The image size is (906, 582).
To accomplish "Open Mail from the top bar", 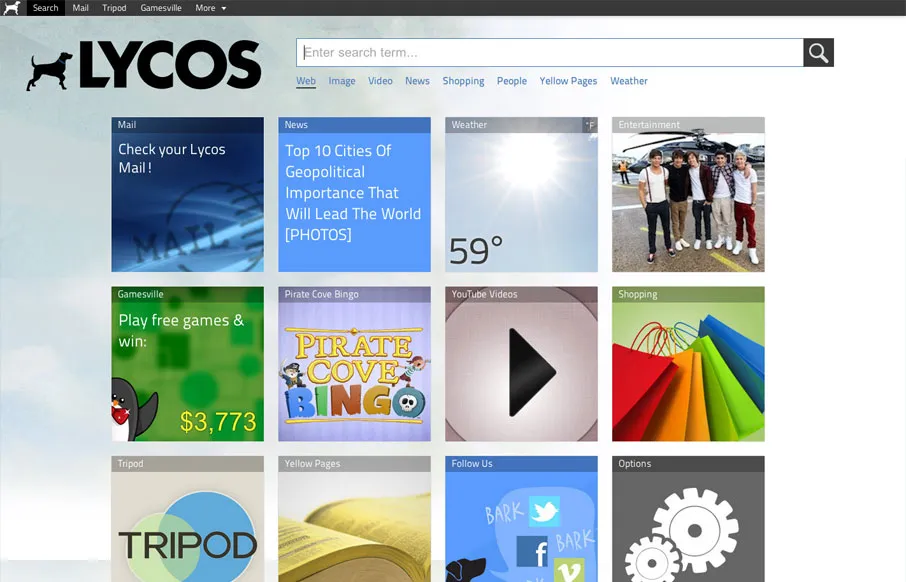I will click(x=80, y=8).
